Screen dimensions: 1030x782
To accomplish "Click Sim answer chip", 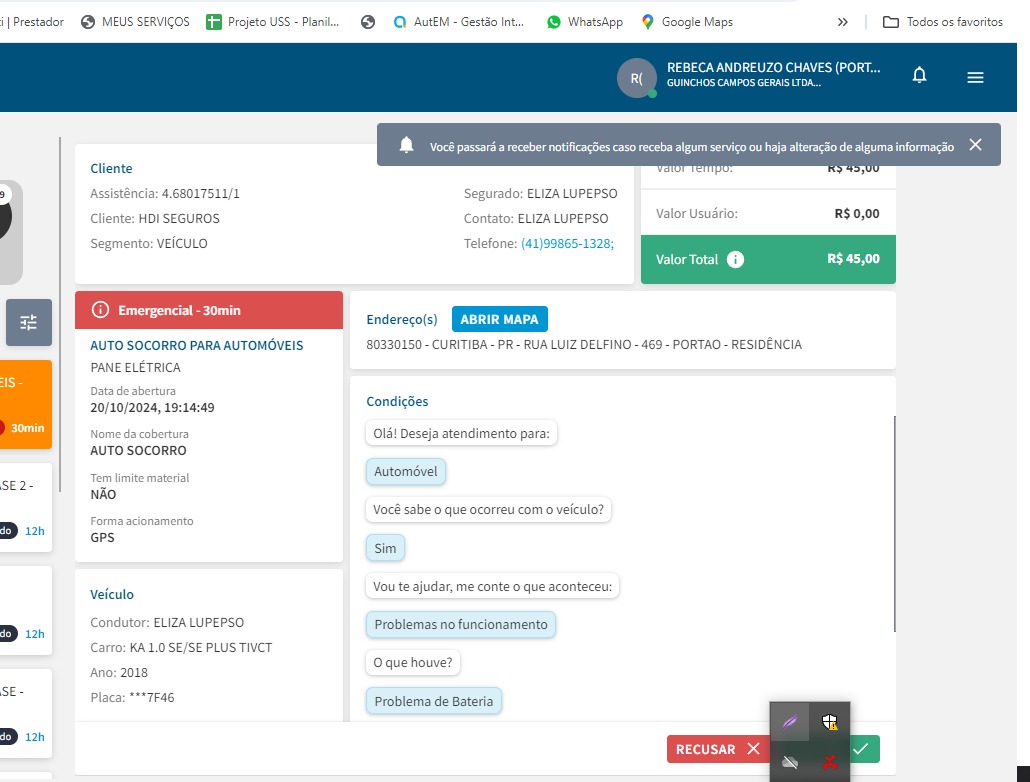I will (385, 548).
